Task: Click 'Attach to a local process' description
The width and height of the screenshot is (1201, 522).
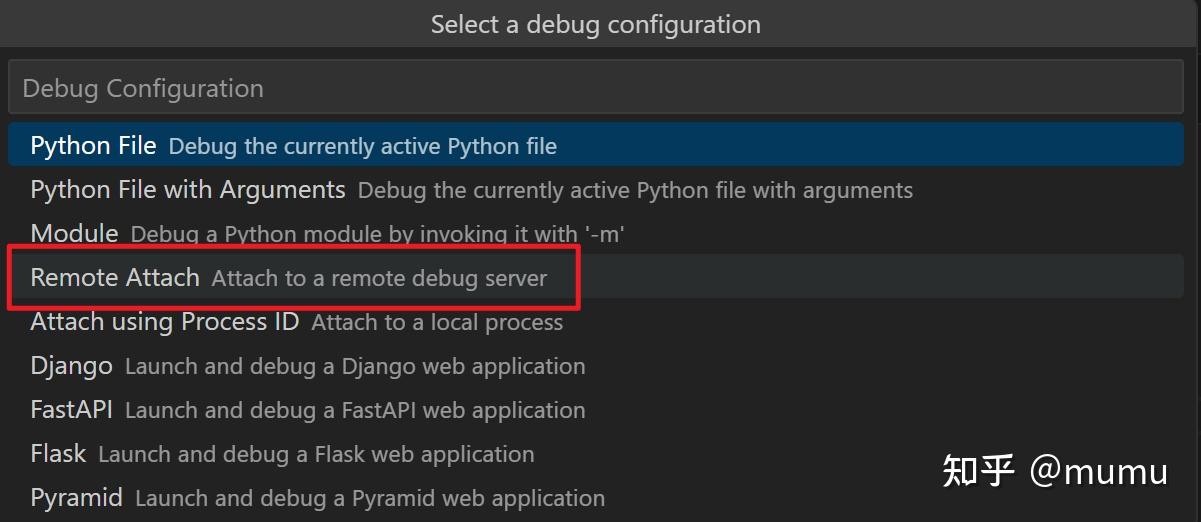Action: [x=437, y=323]
